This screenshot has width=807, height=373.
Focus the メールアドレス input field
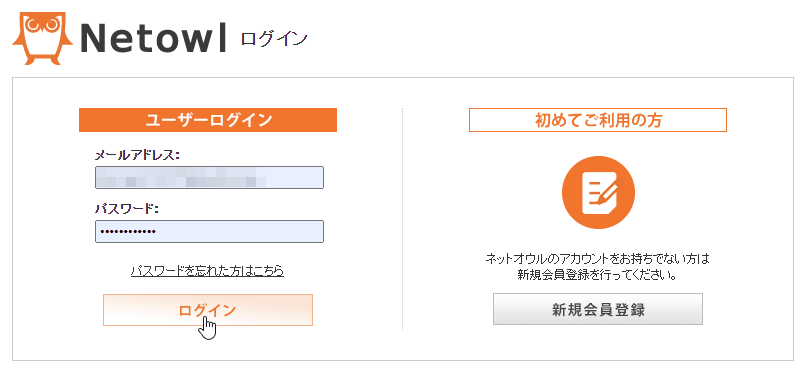click(x=209, y=177)
